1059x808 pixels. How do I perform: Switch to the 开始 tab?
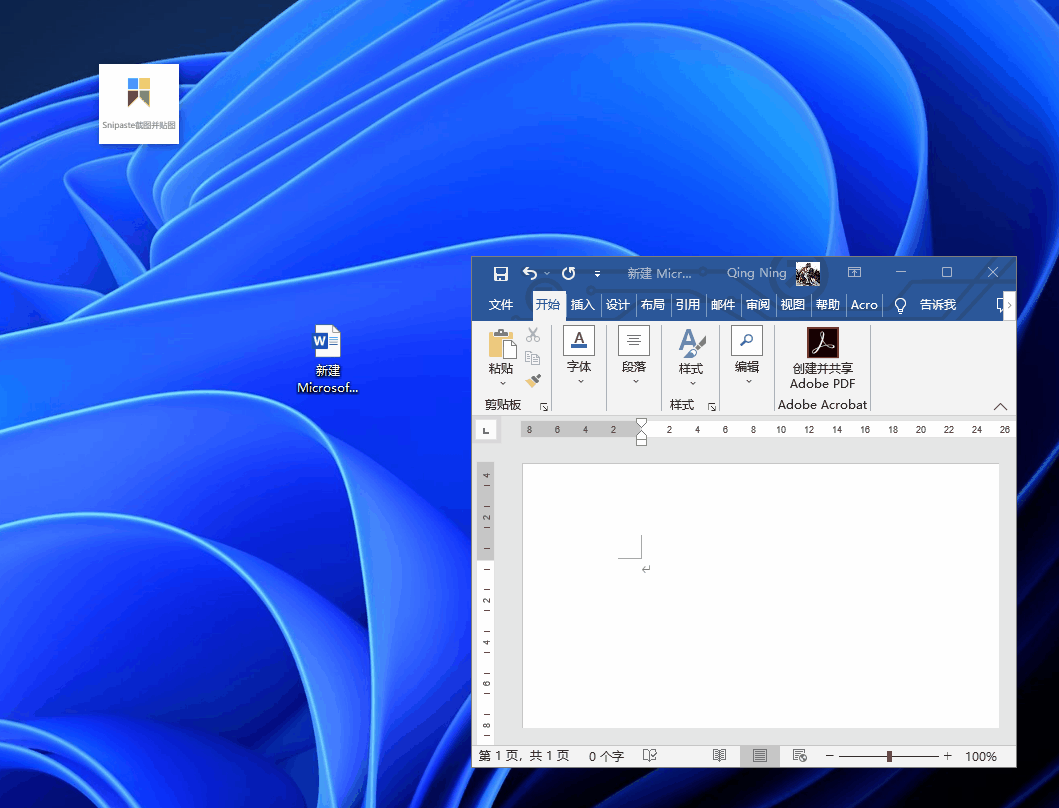[x=548, y=305]
